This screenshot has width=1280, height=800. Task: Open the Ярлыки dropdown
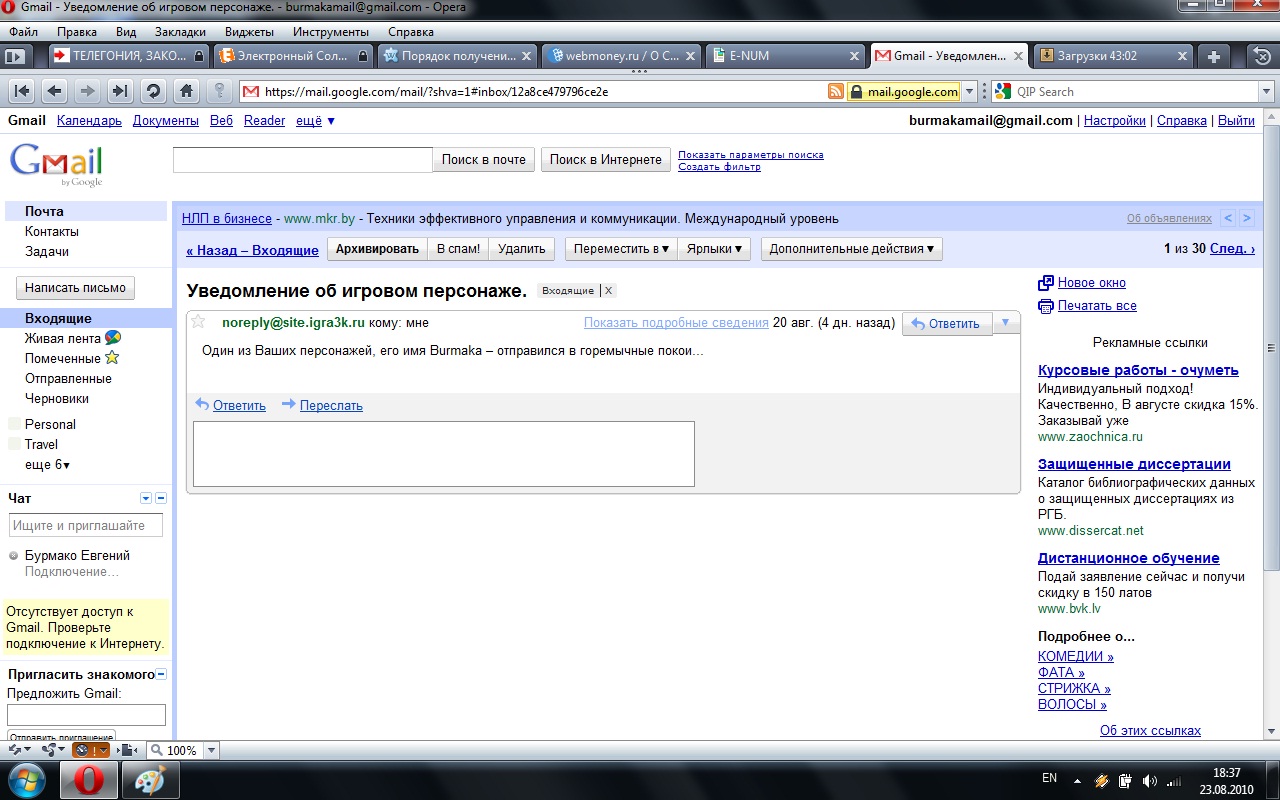coord(714,249)
